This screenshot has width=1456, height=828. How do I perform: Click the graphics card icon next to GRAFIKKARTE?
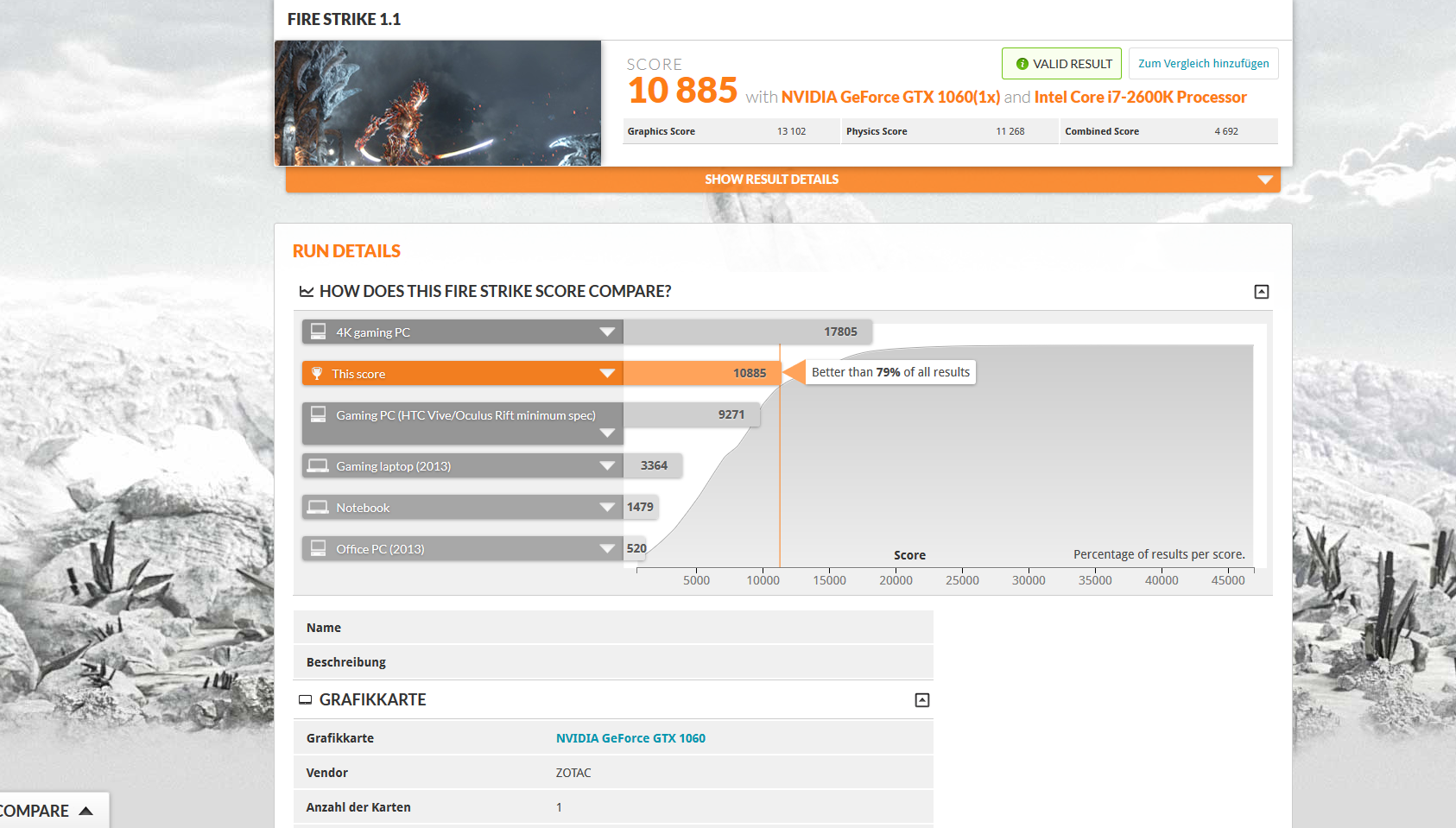click(x=305, y=700)
